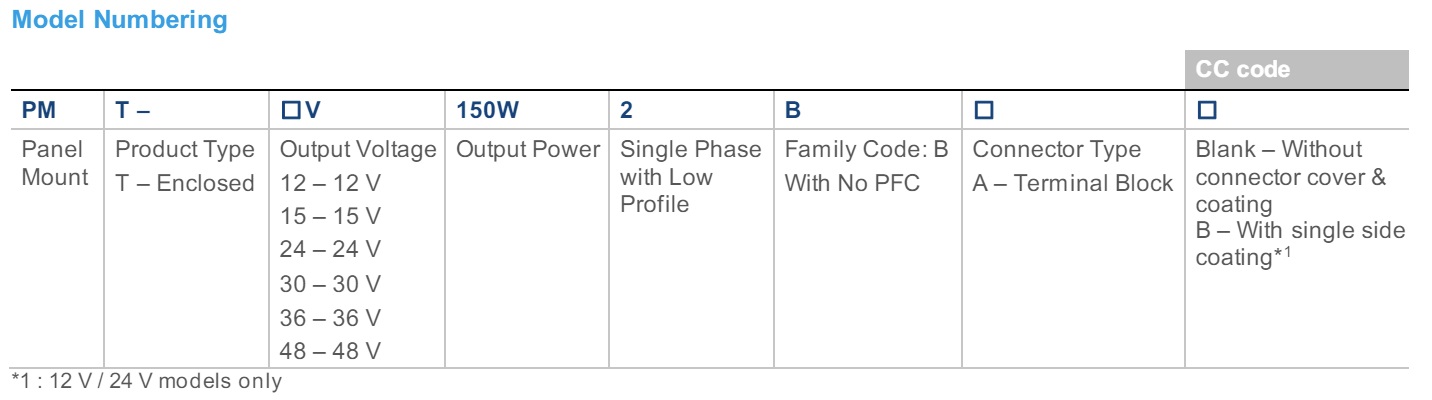Screen dimensions: 1432x400
Task: Click the gray CC code header
Action: click(x=1242, y=70)
